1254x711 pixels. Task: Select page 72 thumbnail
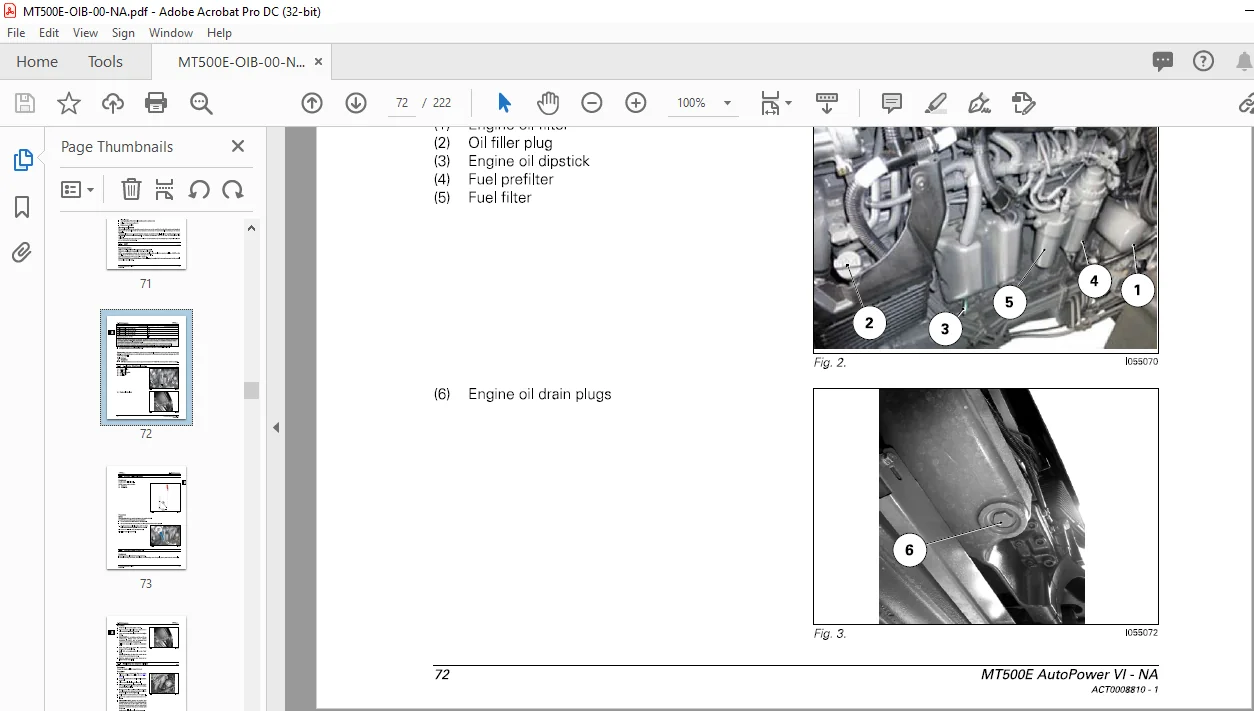coord(146,367)
